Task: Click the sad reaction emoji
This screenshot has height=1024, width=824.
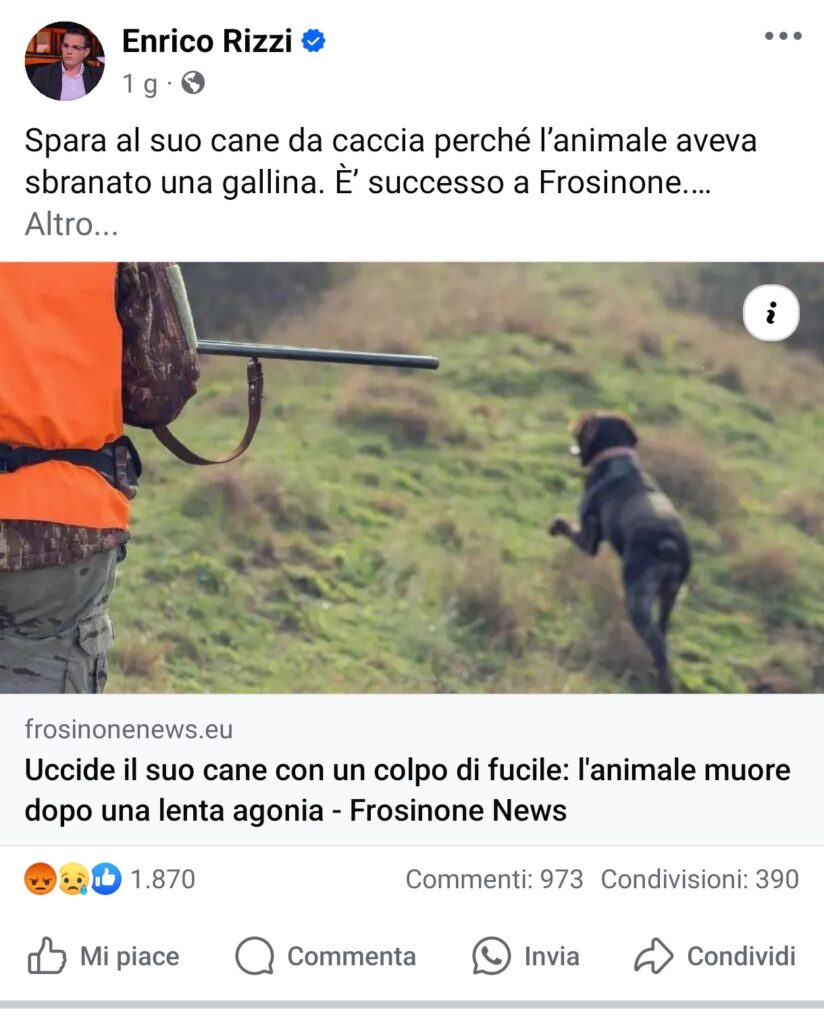Action: (x=72, y=879)
